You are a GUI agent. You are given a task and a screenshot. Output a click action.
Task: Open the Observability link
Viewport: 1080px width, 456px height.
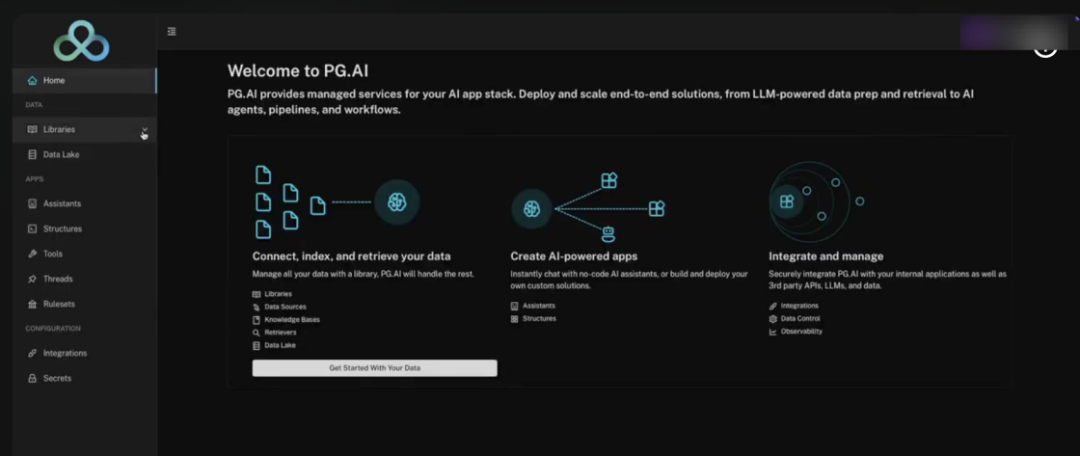coord(802,331)
